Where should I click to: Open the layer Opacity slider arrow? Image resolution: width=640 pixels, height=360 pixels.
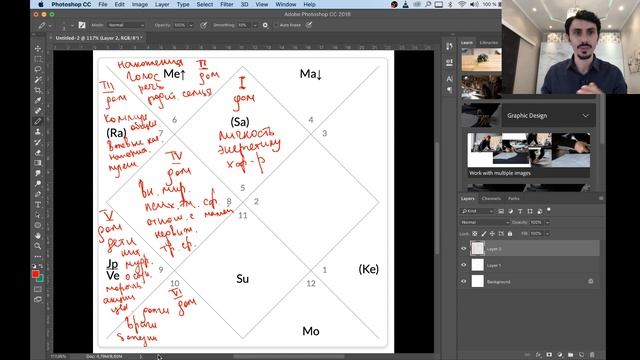tap(547, 222)
